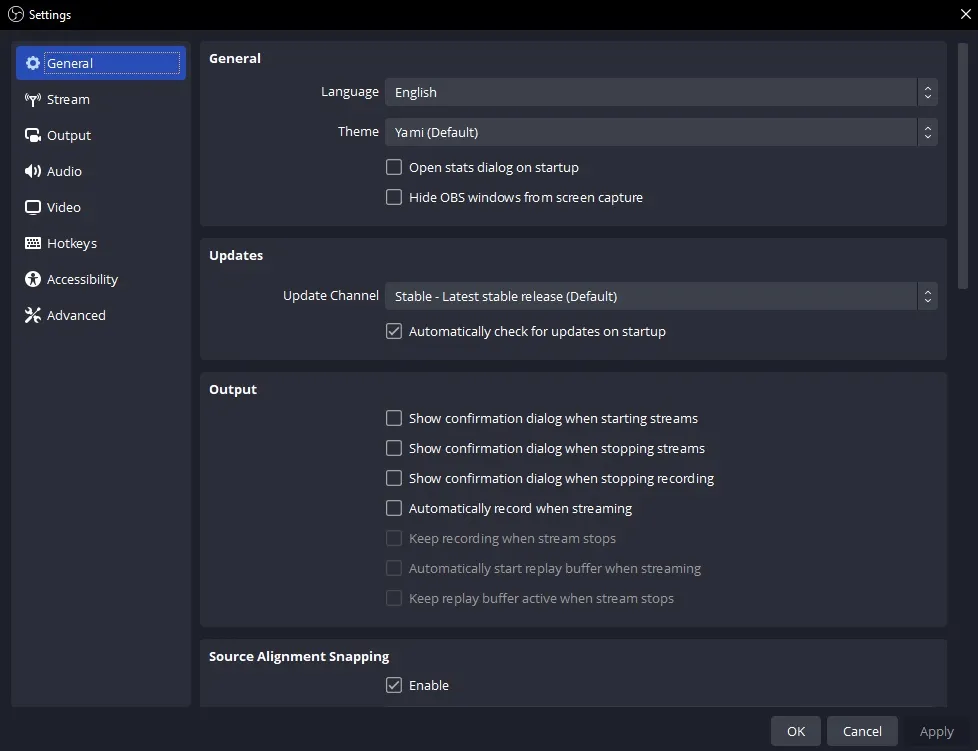
Task: Enable Open stats dialog on startup
Action: [x=394, y=167]
